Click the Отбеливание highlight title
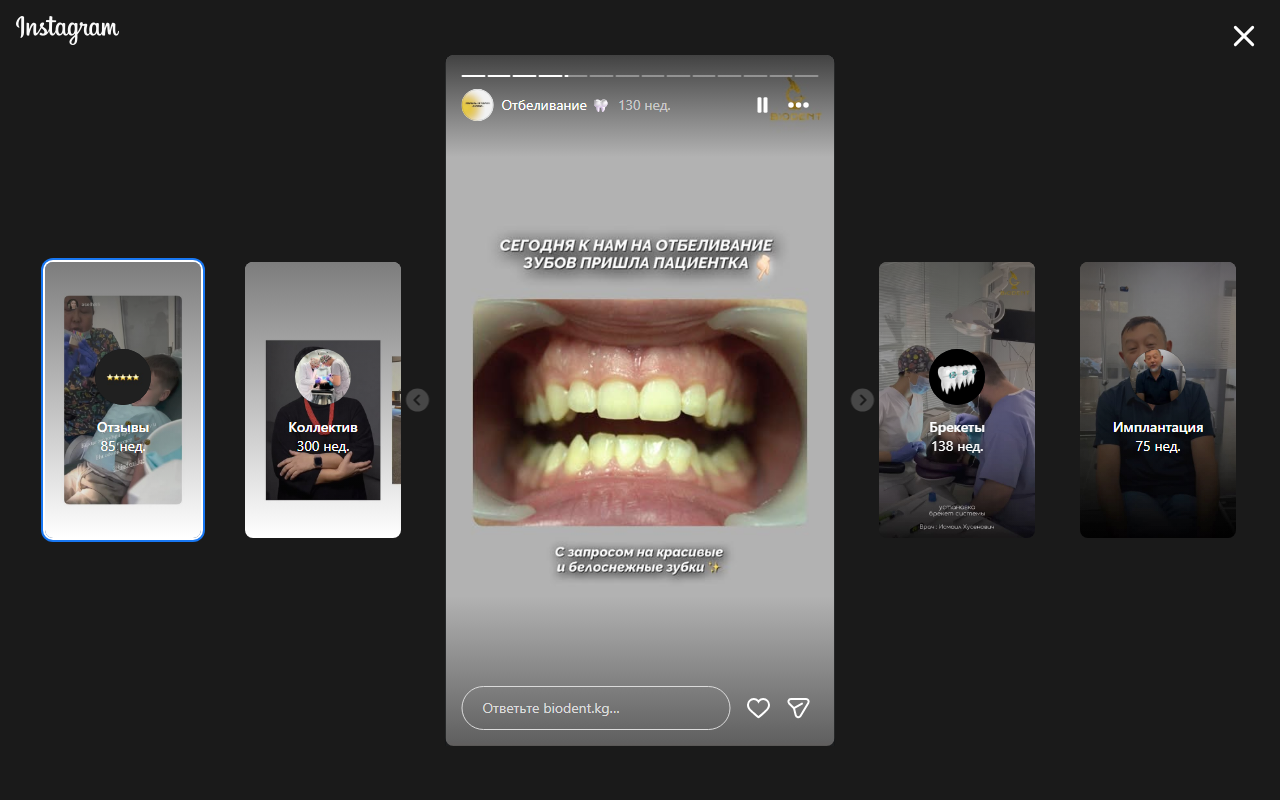This screenshot has width=1280, height=800. click(544, 105)
